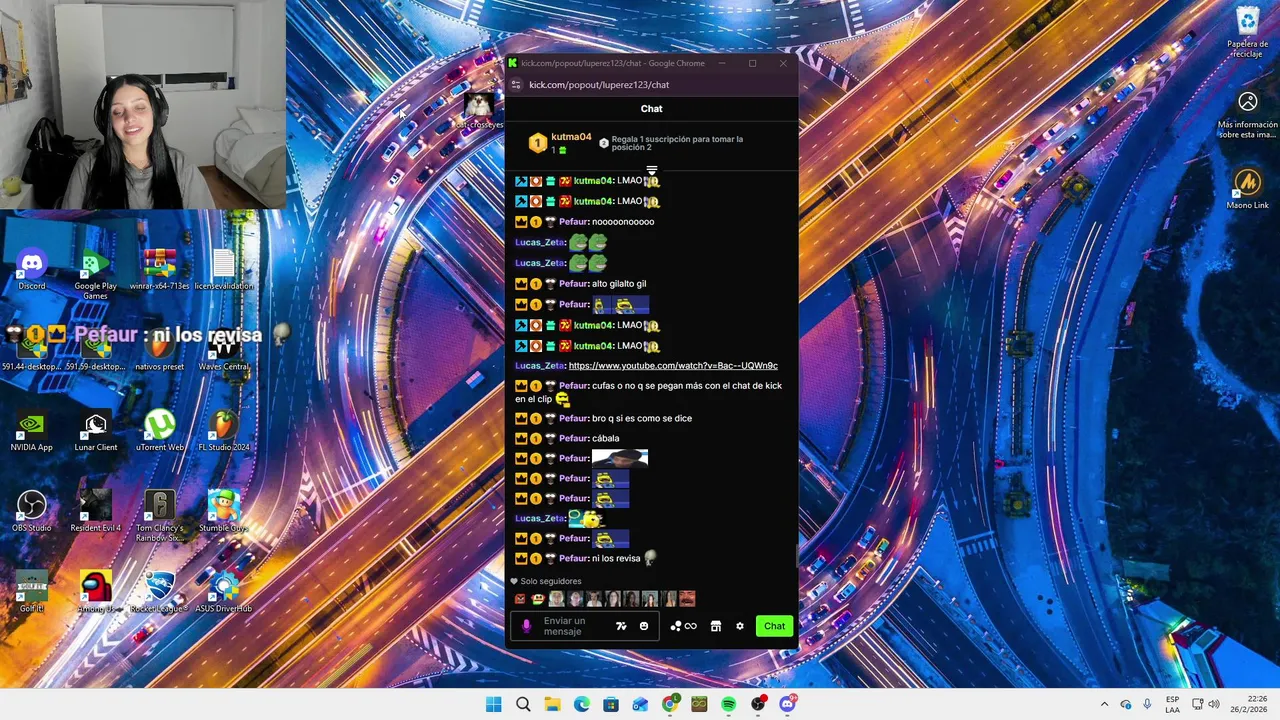Select the angry red emote in quick emotes
The height and width of the screenshot is (720, 1280).
(x=520, y=599)
